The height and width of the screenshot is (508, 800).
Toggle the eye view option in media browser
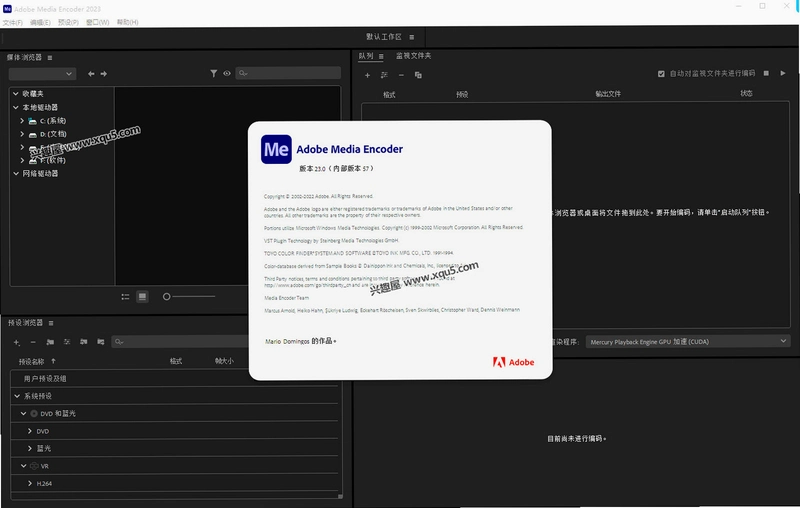click(227, 73)
